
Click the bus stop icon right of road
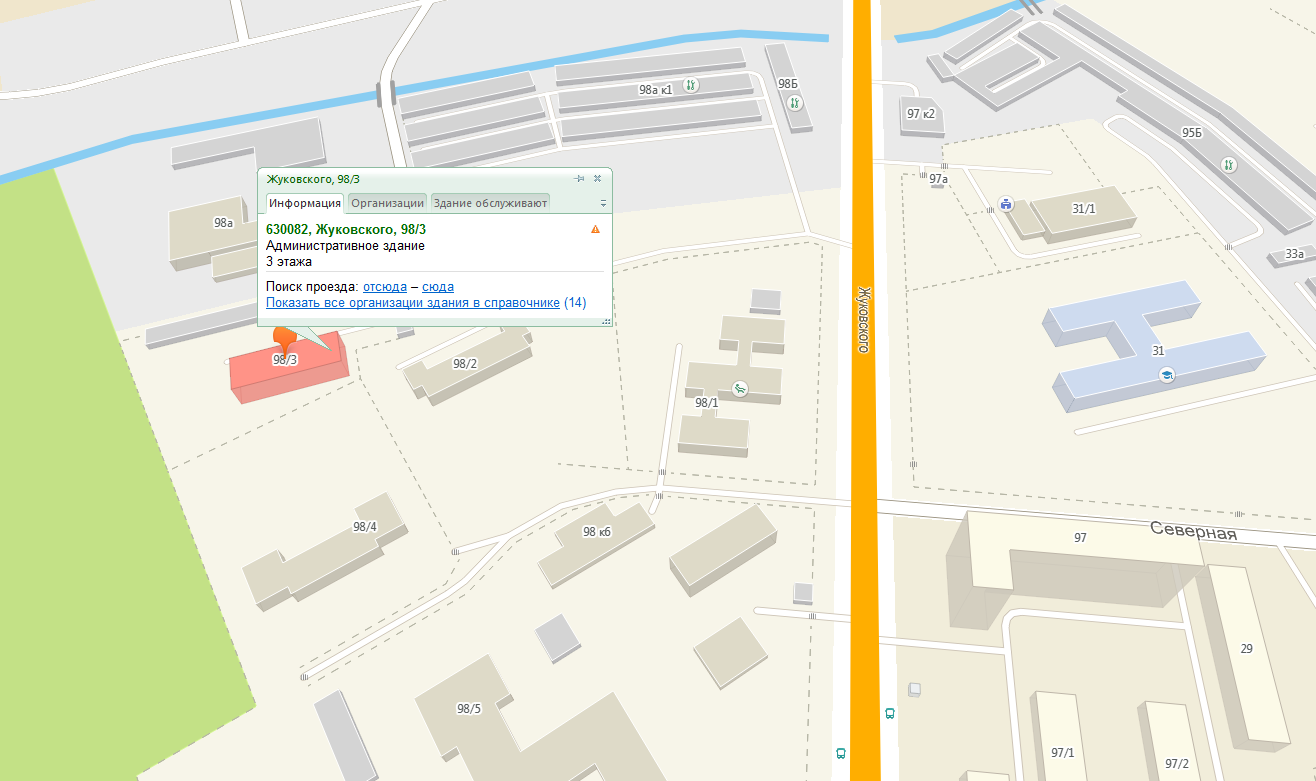889,713
